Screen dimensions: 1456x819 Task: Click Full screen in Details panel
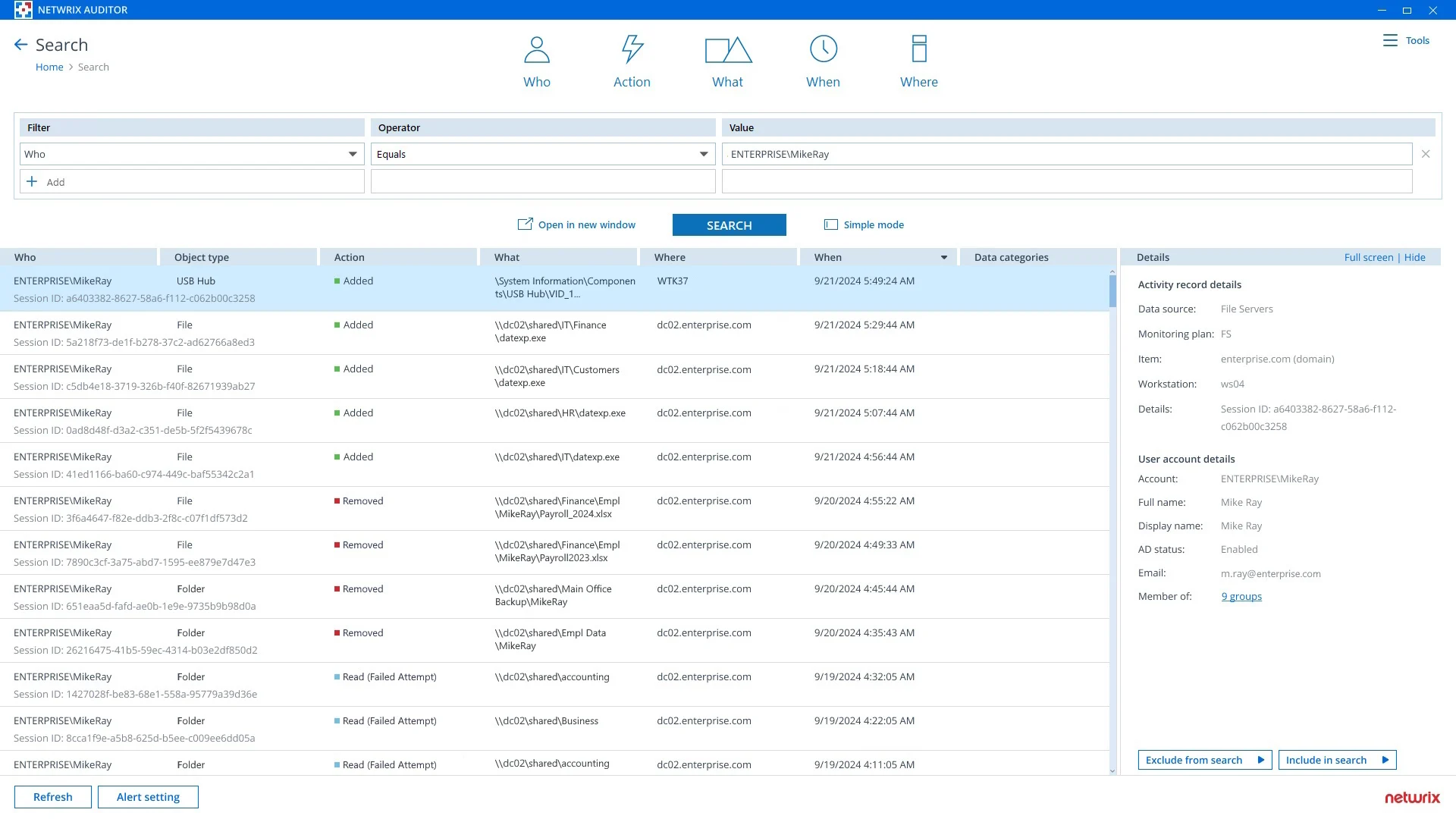click(x=1369, y=257)
